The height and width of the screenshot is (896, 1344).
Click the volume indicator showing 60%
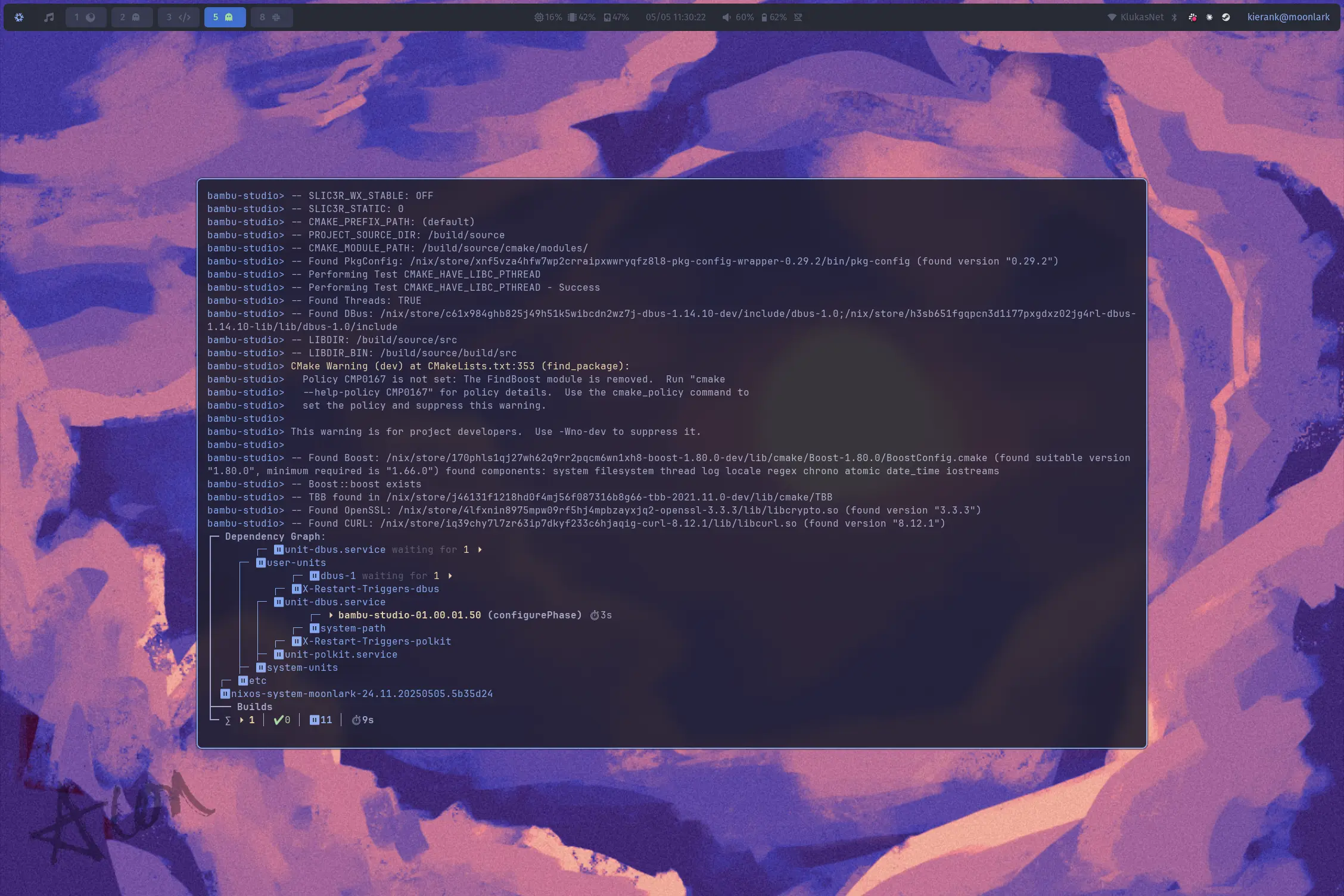tap(738, 17)
